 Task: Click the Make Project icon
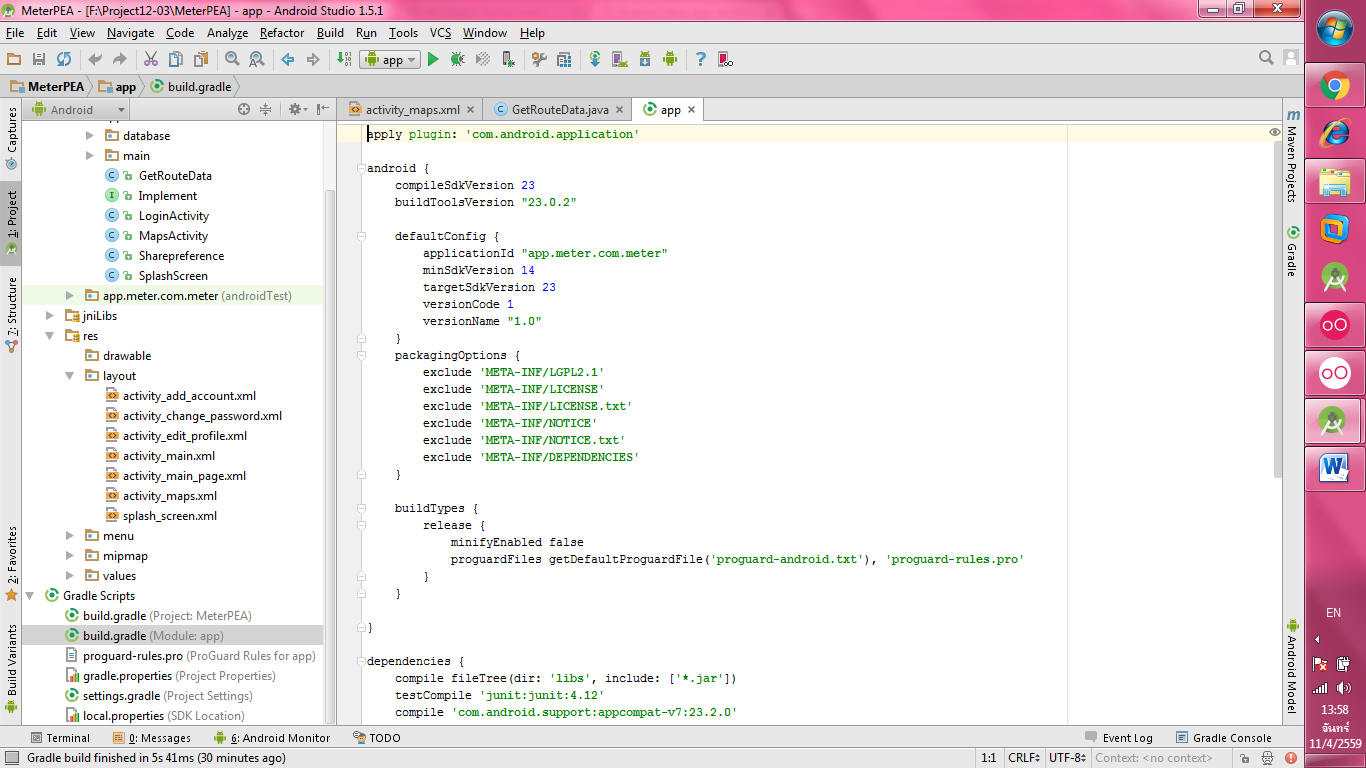click(344, 60)
